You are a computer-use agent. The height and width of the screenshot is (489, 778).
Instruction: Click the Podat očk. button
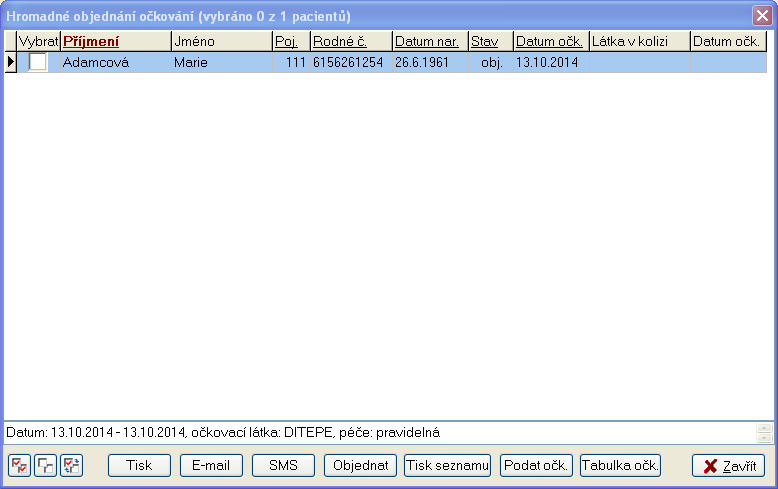click(537, 466)
